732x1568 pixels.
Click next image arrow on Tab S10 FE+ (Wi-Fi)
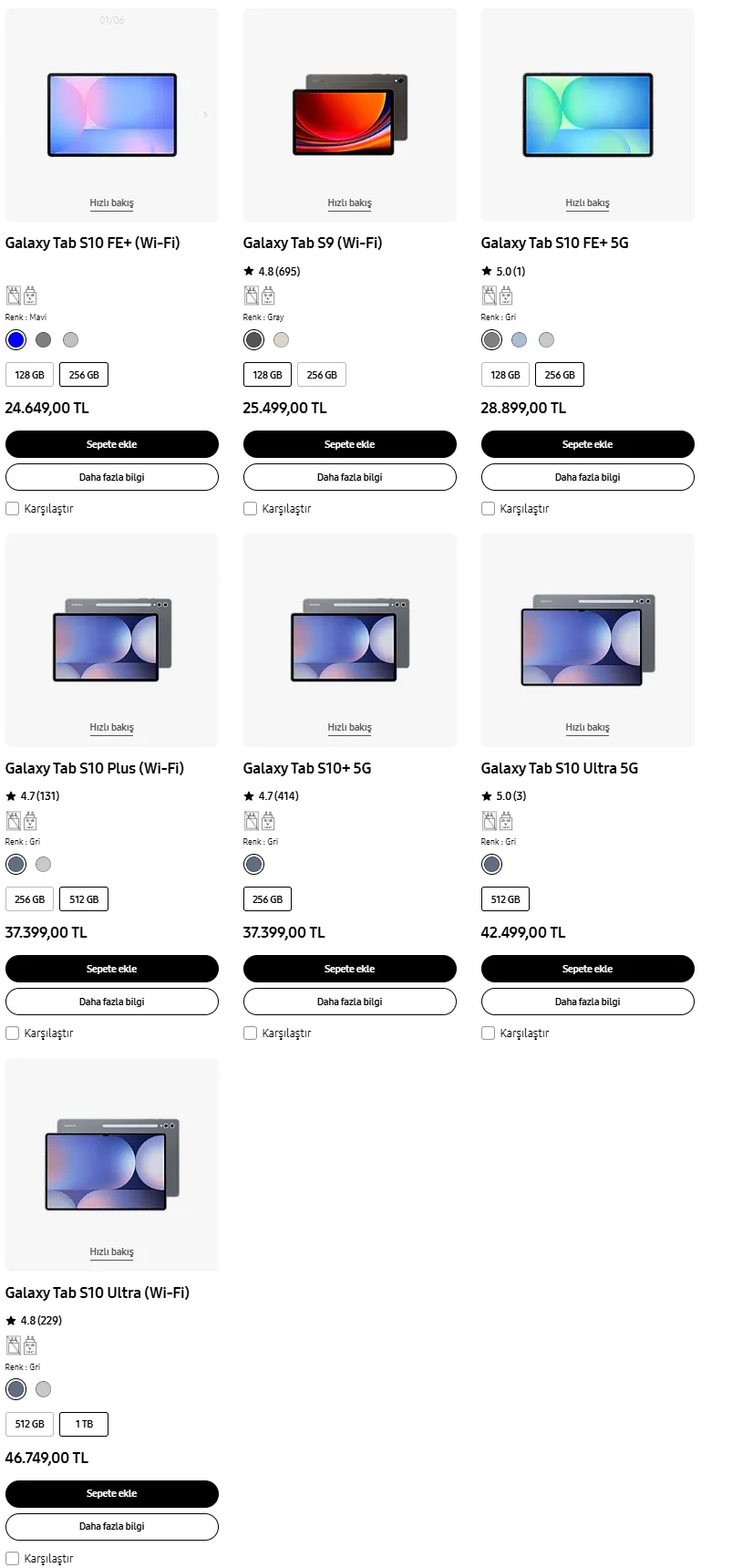[x=205, y=115]
